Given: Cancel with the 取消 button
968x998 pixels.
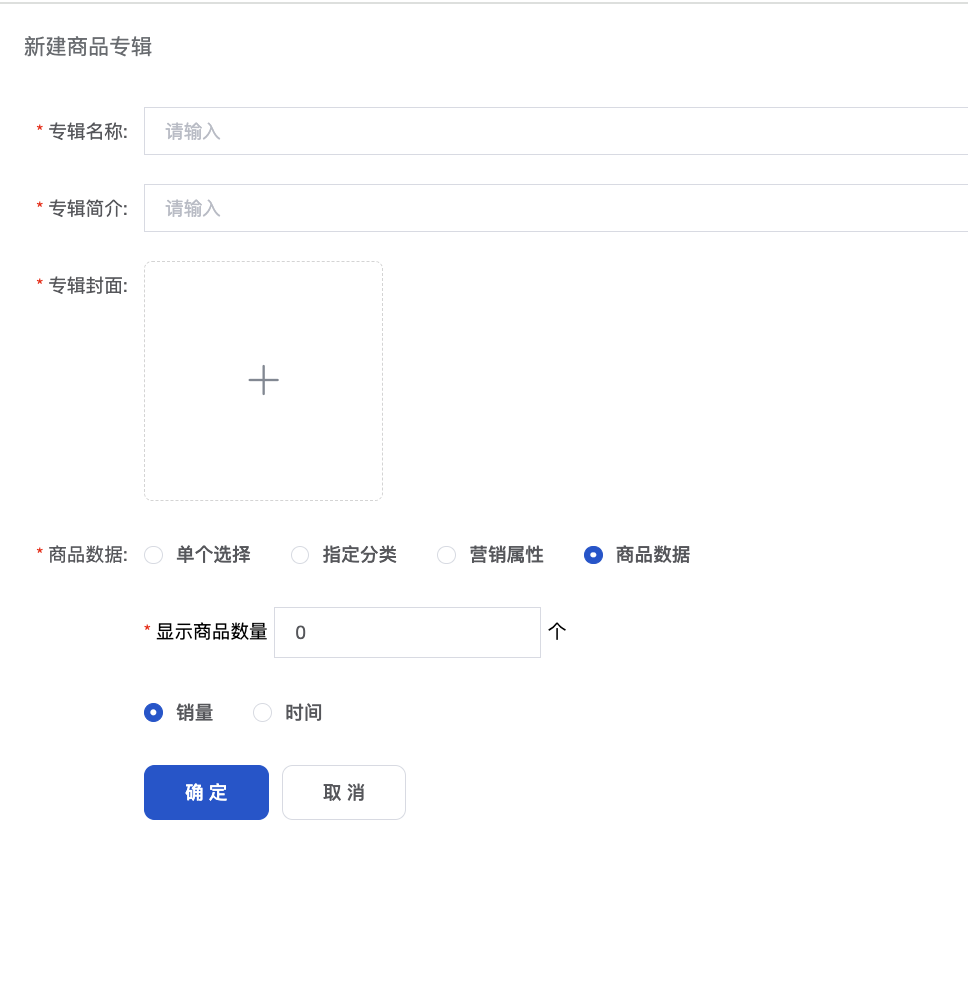Looking at the screenshot, I should [x=344, y=792].
